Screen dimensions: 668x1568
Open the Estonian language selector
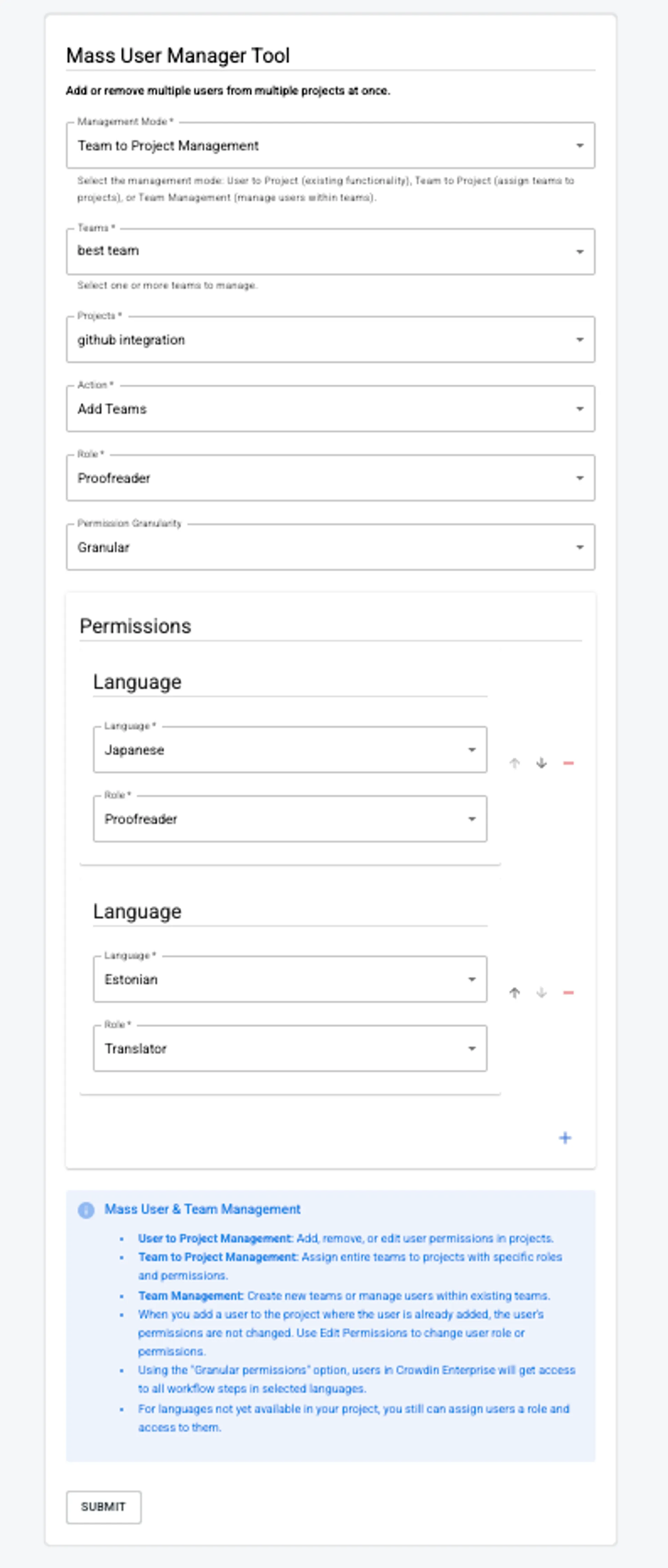pos(472,979)
